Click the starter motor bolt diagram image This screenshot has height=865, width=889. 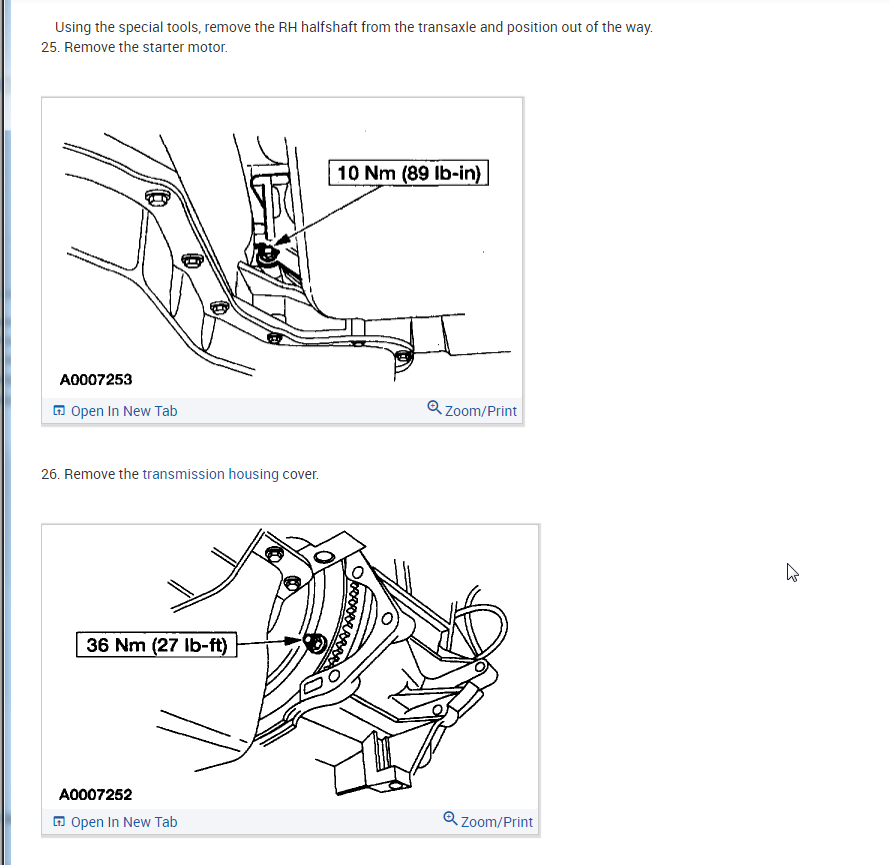point(282,248)
